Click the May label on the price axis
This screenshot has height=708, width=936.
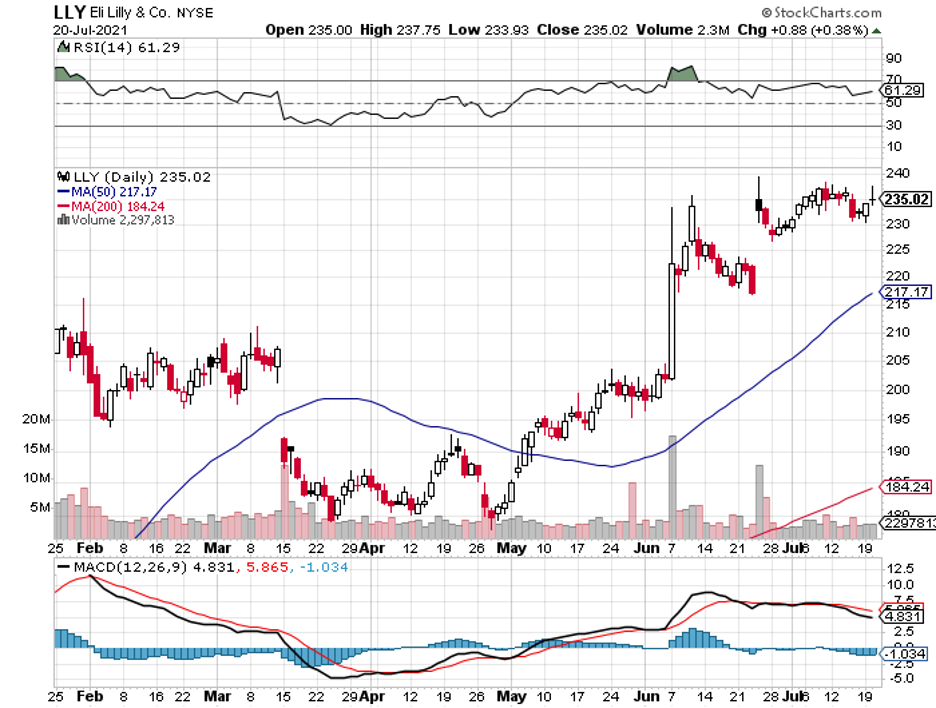pos(512,548)
